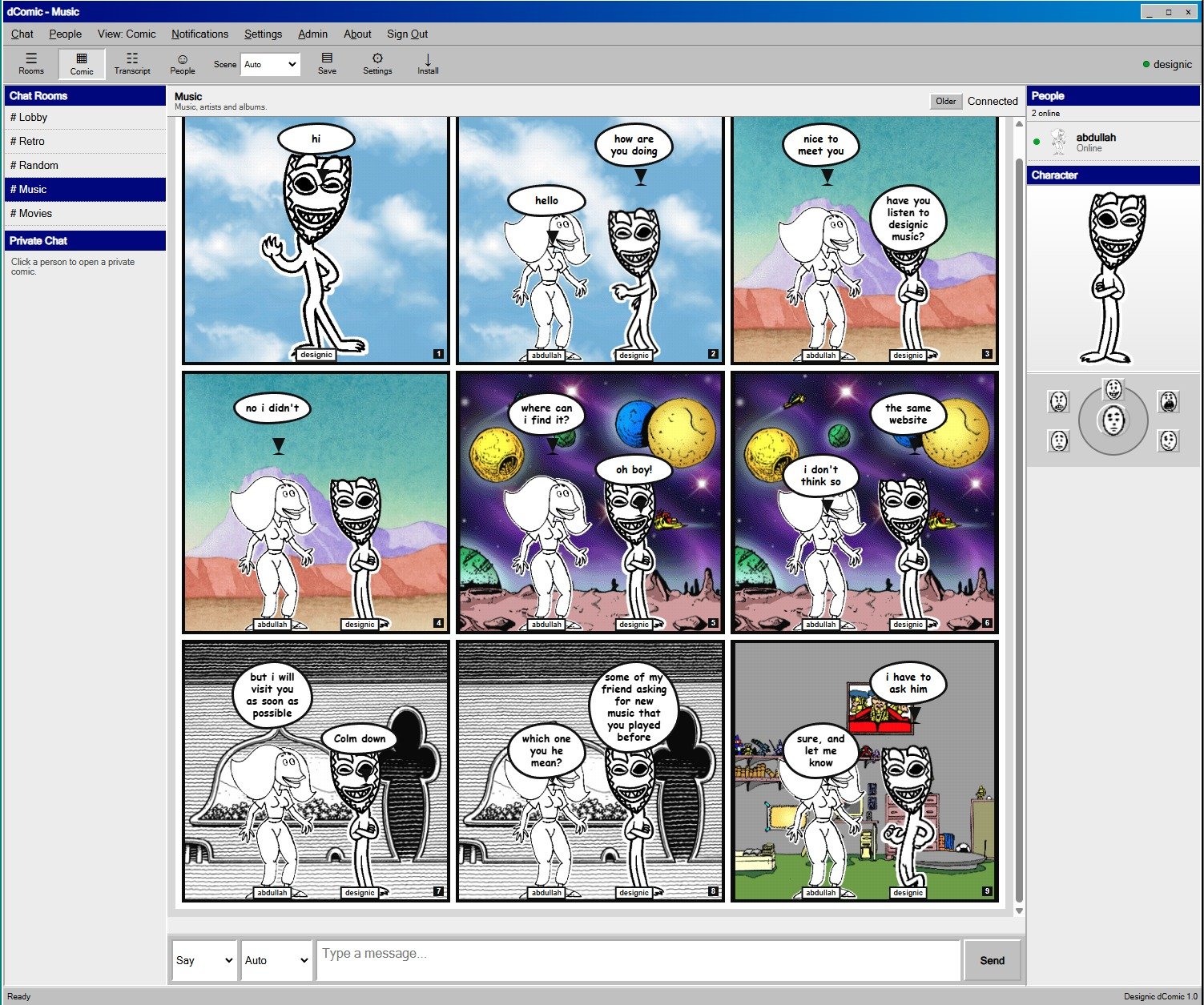
Task: Save the comic using Save icon
Action: (x=327, y=64)
